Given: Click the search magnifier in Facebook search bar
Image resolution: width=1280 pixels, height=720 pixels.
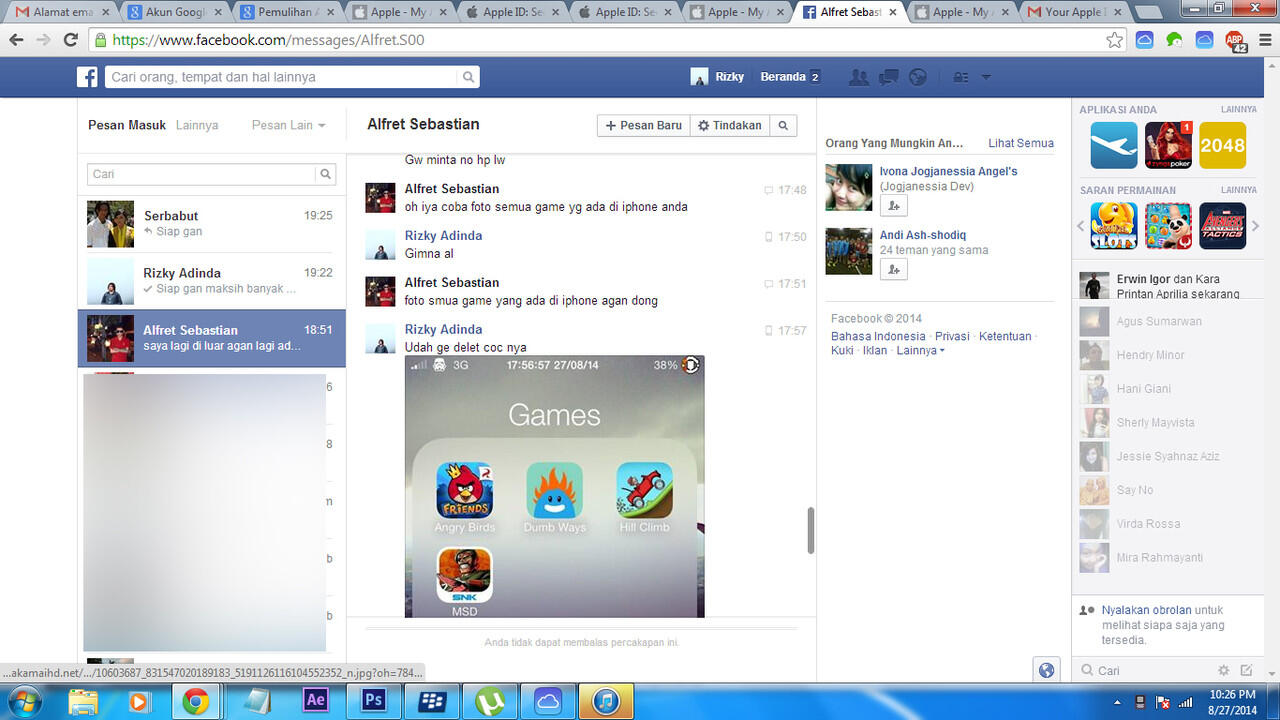Looking at the screenshot, I should click(x=468, y=77).
